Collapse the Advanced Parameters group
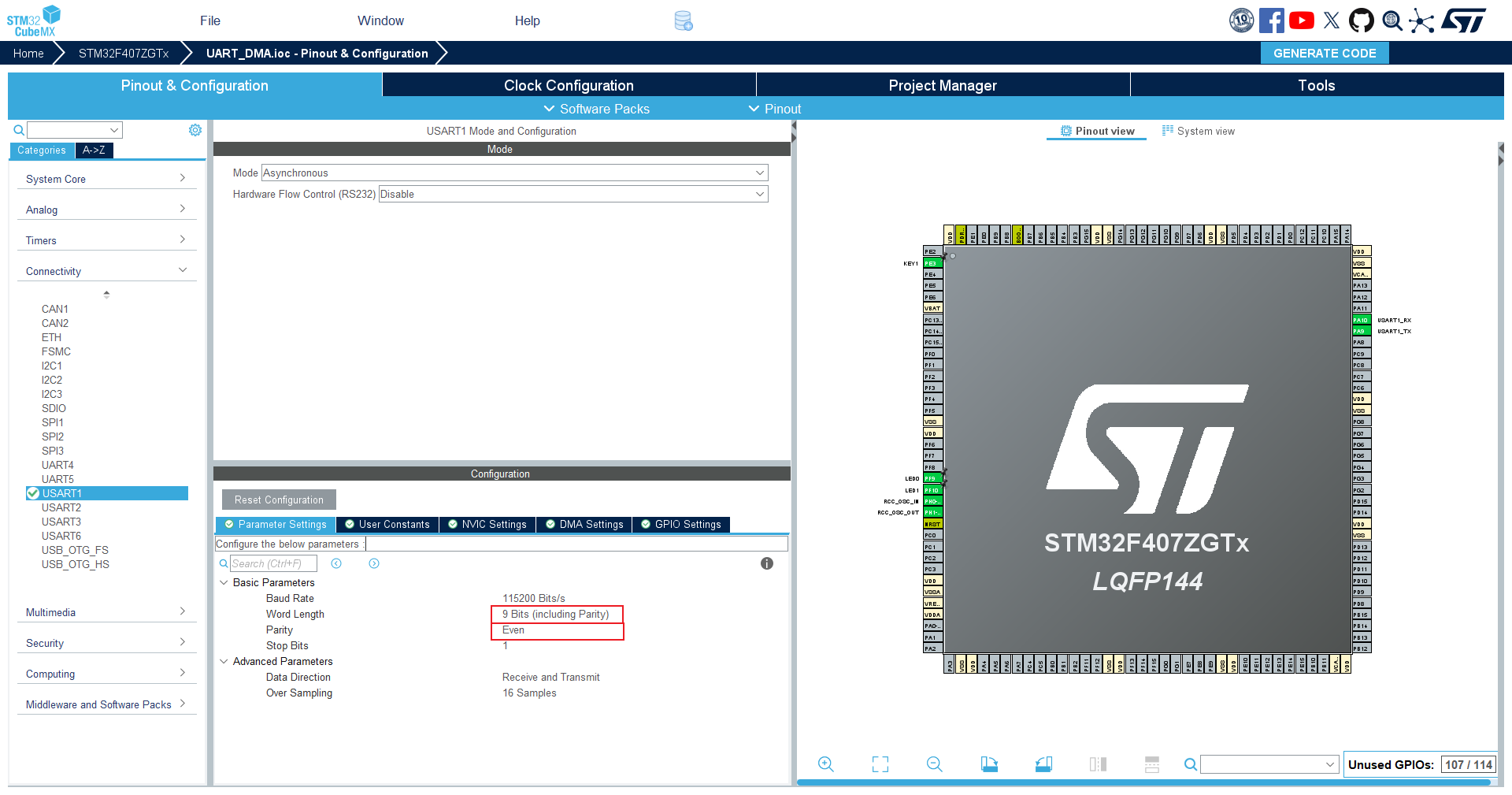The height and width of the screenshot is (795, 1512). 224,661
